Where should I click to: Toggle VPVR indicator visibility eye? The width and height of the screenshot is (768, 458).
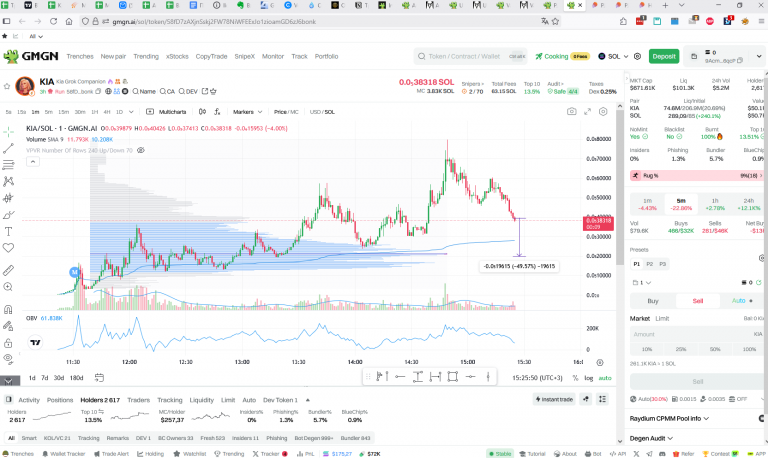[141, 150]
